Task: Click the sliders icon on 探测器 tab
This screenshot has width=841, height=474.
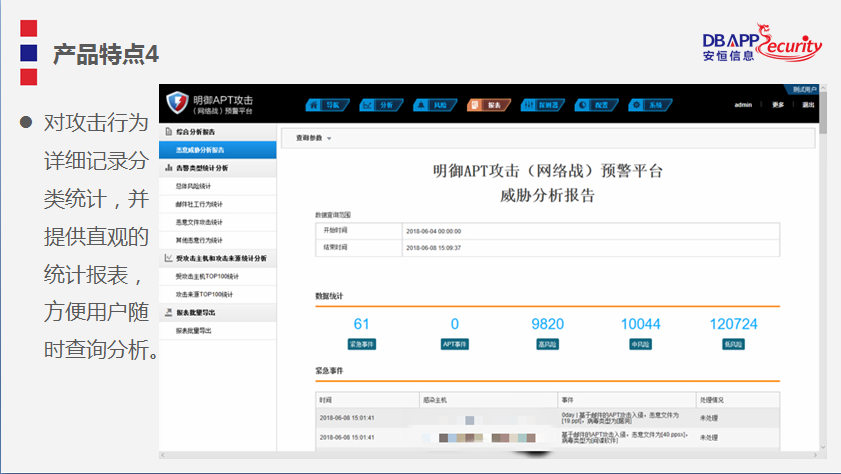Action: click(529, 105)
